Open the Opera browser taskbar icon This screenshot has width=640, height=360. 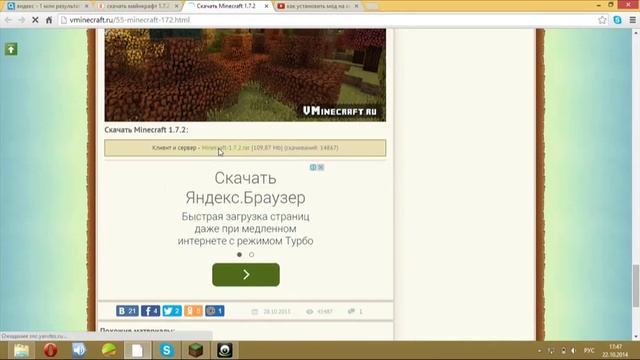(x=51, y=350)
